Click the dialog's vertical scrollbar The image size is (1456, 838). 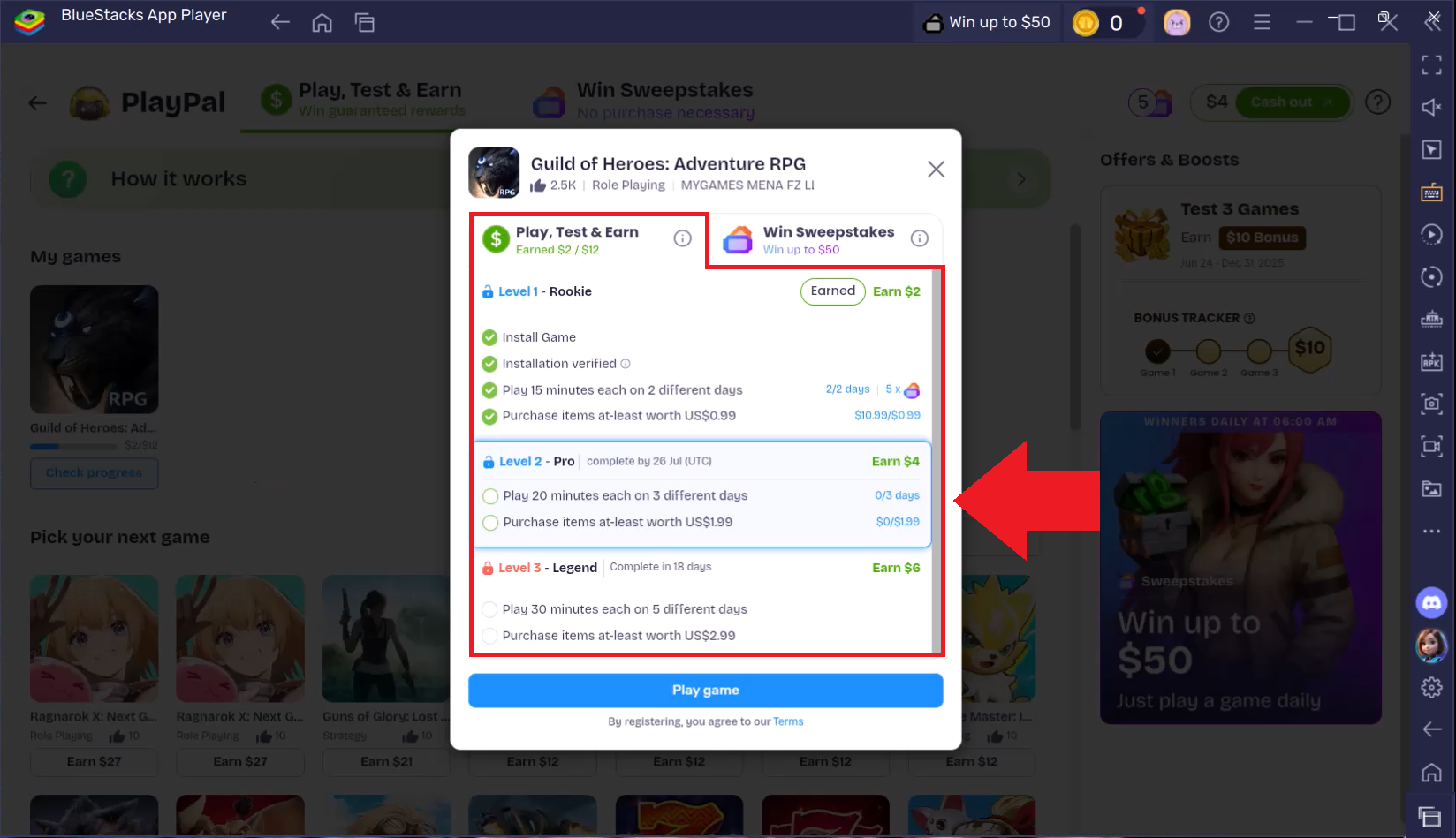click(x=936, y=461)
